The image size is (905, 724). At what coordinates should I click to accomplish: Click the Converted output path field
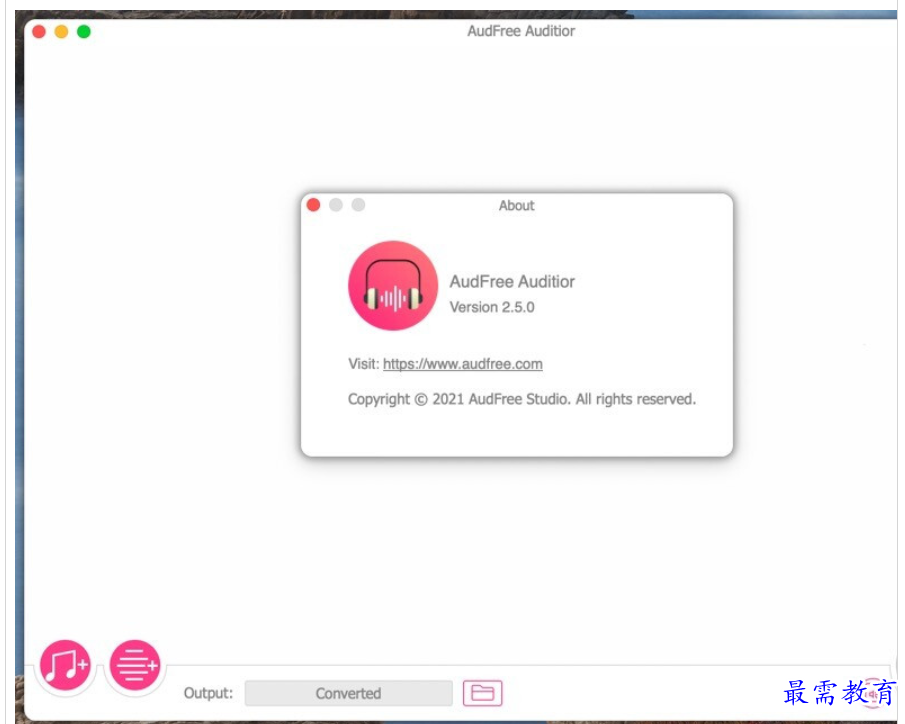coord(348,693)
